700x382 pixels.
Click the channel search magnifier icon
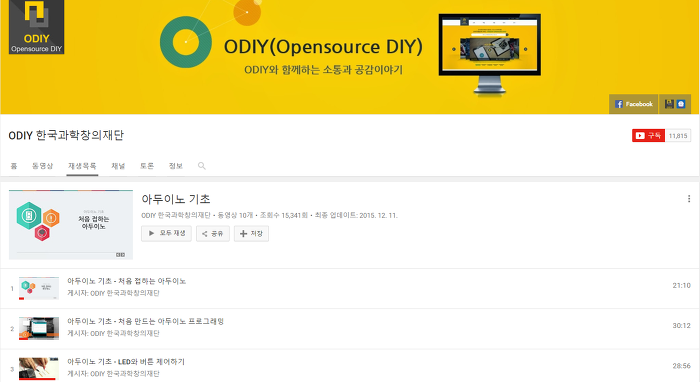pyautogui.click(x=202, y=166)
